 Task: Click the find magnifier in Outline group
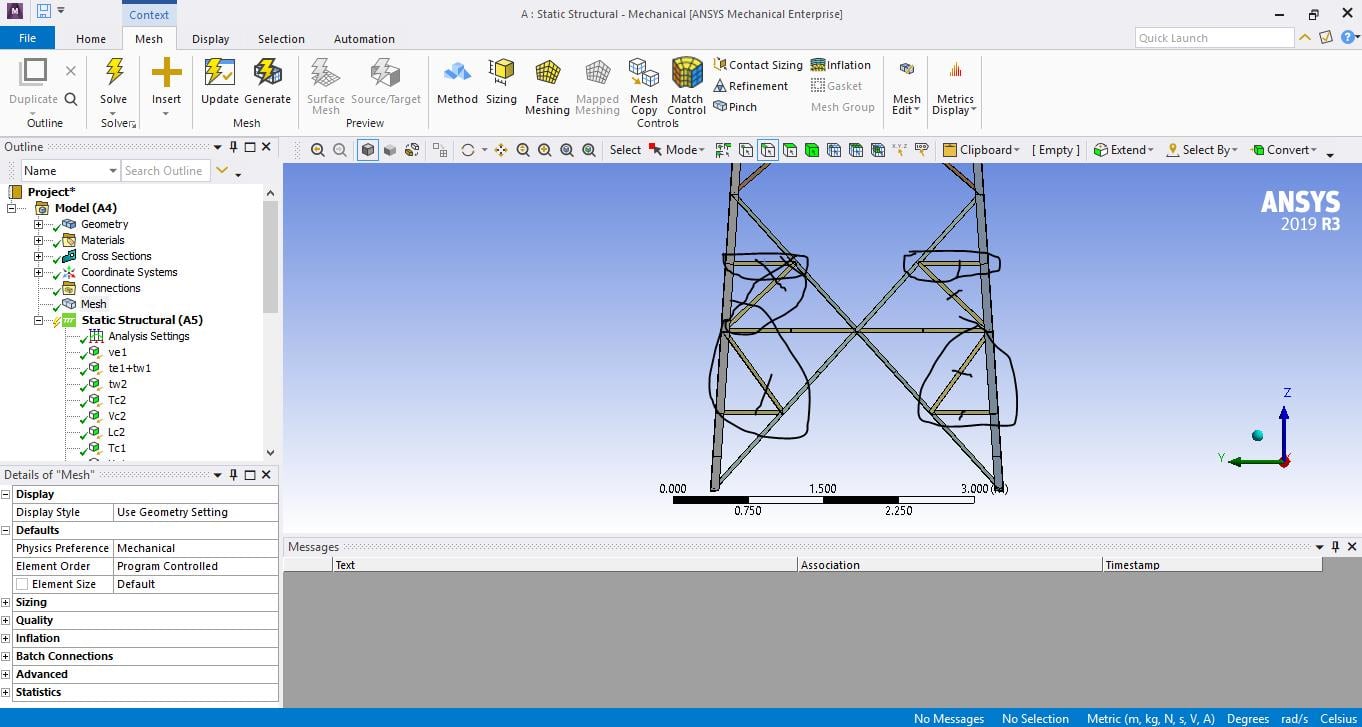[71, 99]
